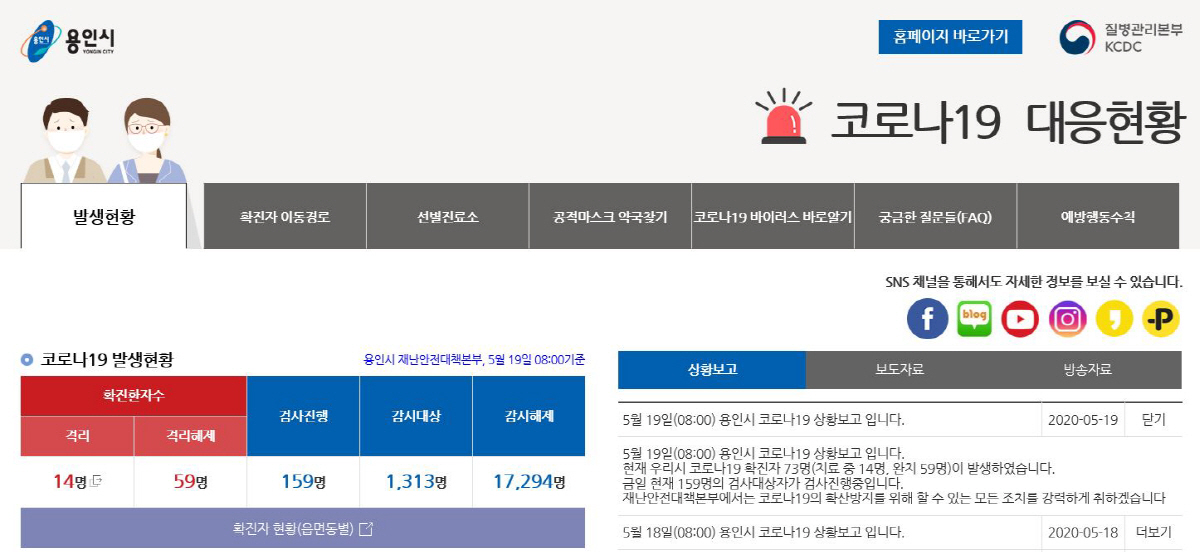
Task: Go to 공적마스크 약국찾기 menu
Action: pyautogui.click(x=610, y=216)
